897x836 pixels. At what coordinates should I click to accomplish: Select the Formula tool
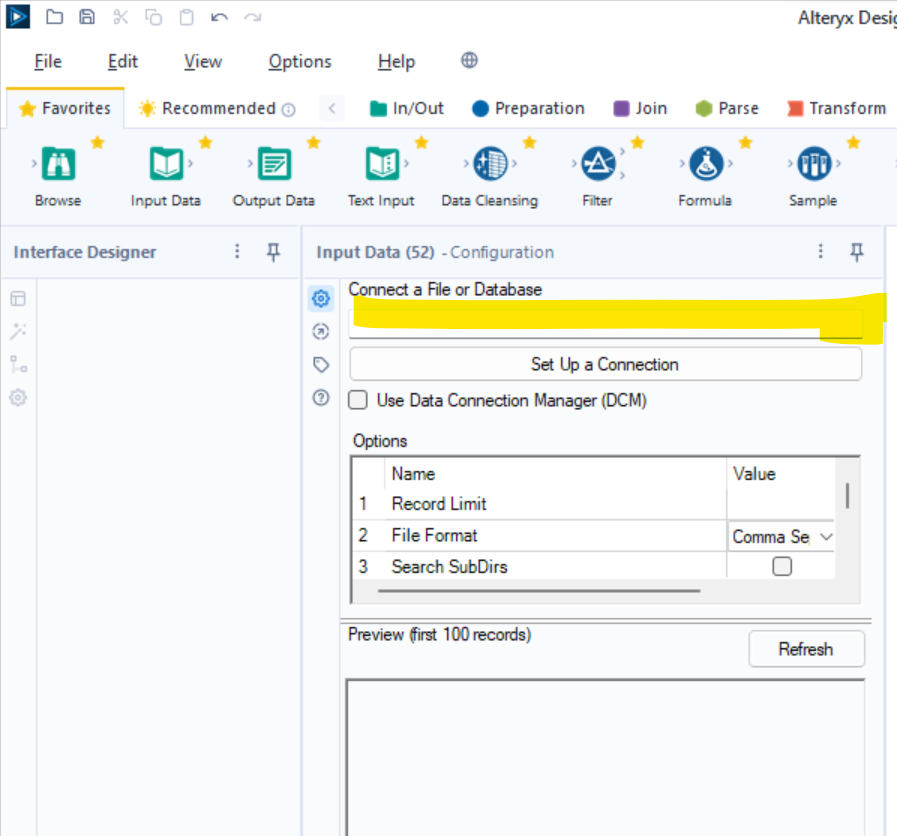click(x=705, y=165)
